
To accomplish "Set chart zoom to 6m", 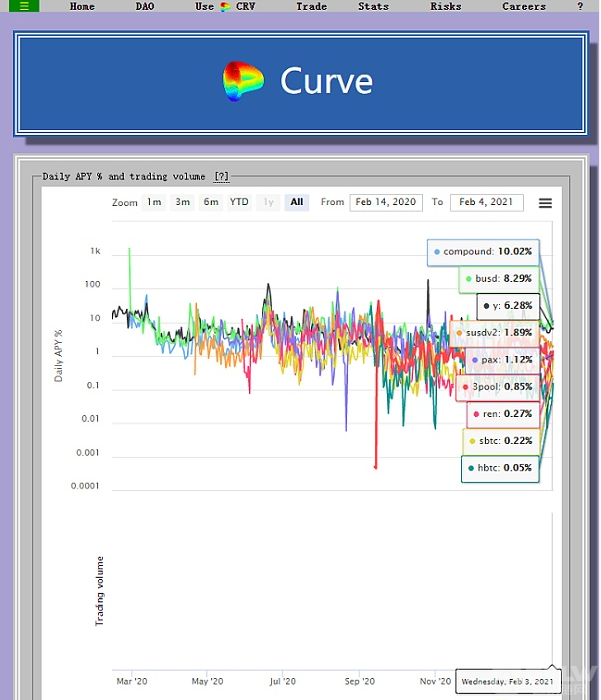I will pyautogui.click(x=211, y=202).
